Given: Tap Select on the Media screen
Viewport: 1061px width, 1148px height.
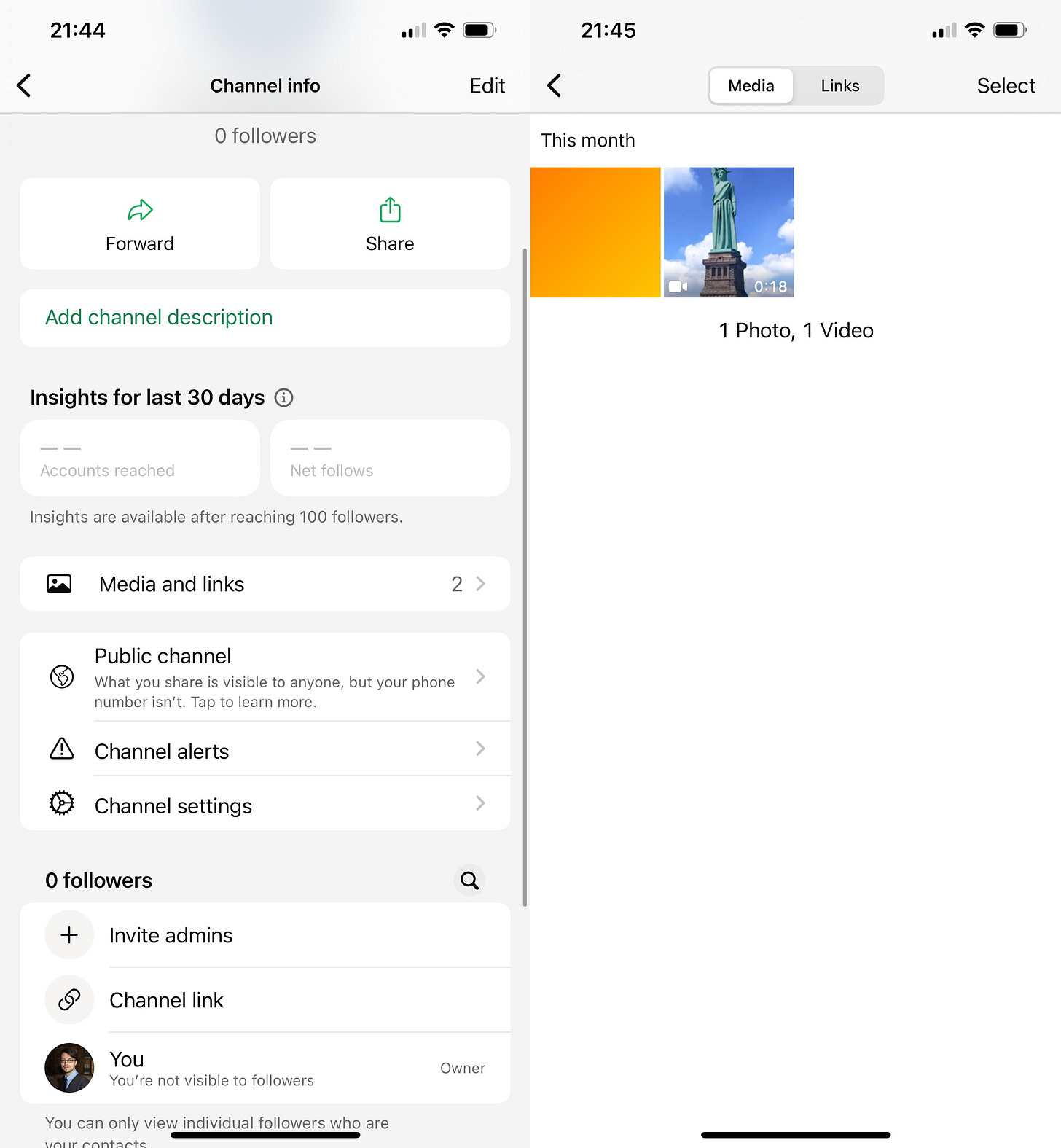Looking at the screenshot, I should (x=1006, y=86).
